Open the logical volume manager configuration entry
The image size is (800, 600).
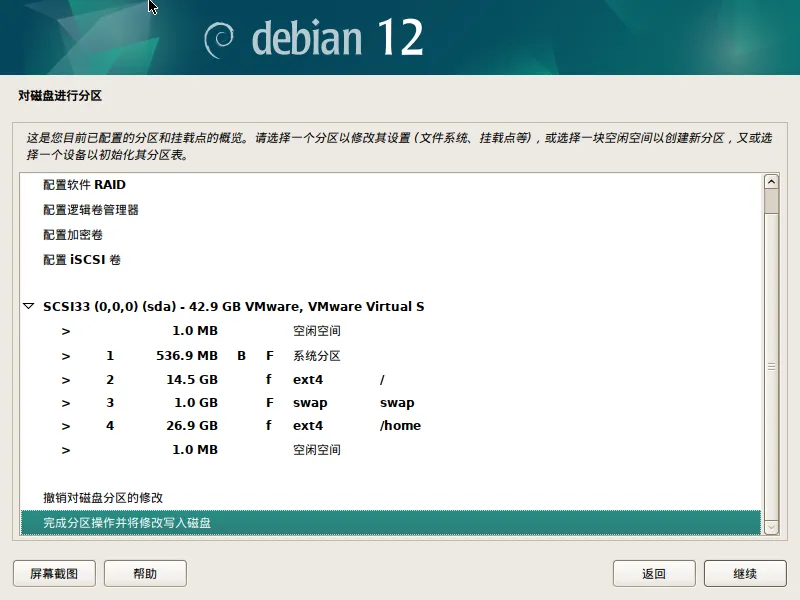point(391,210)
